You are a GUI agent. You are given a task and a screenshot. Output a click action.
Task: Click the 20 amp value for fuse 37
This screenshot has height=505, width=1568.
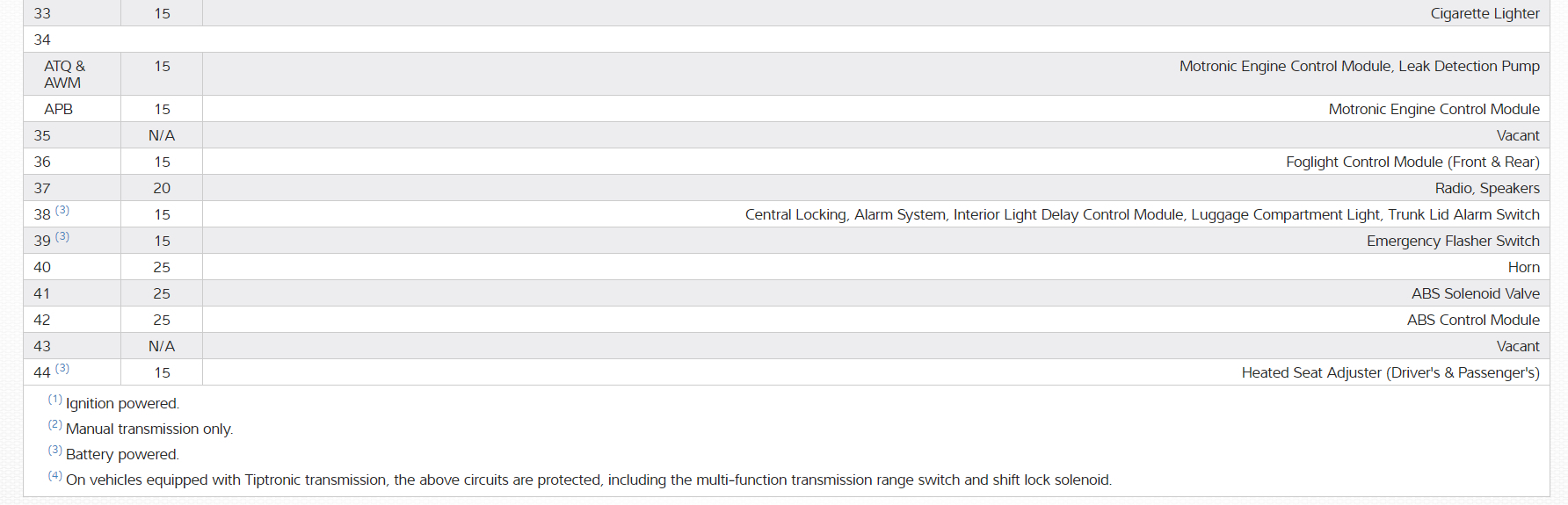pyautogui.click(x=162, y=188)
